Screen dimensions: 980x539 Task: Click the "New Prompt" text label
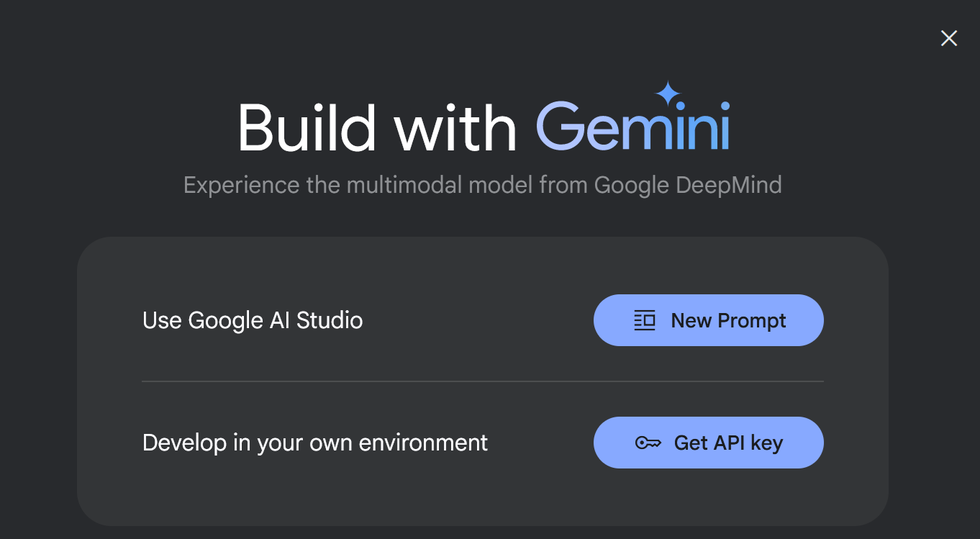click(x=728, y=321)
